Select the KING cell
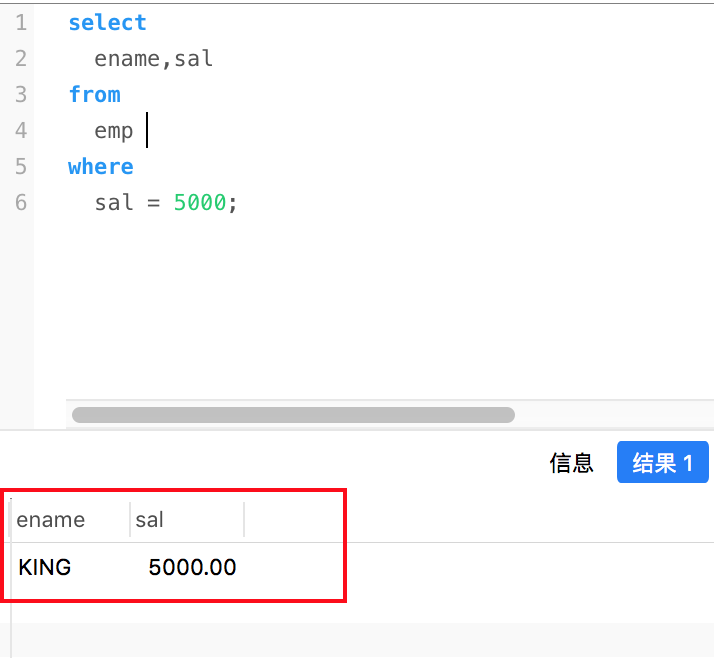 45,567
